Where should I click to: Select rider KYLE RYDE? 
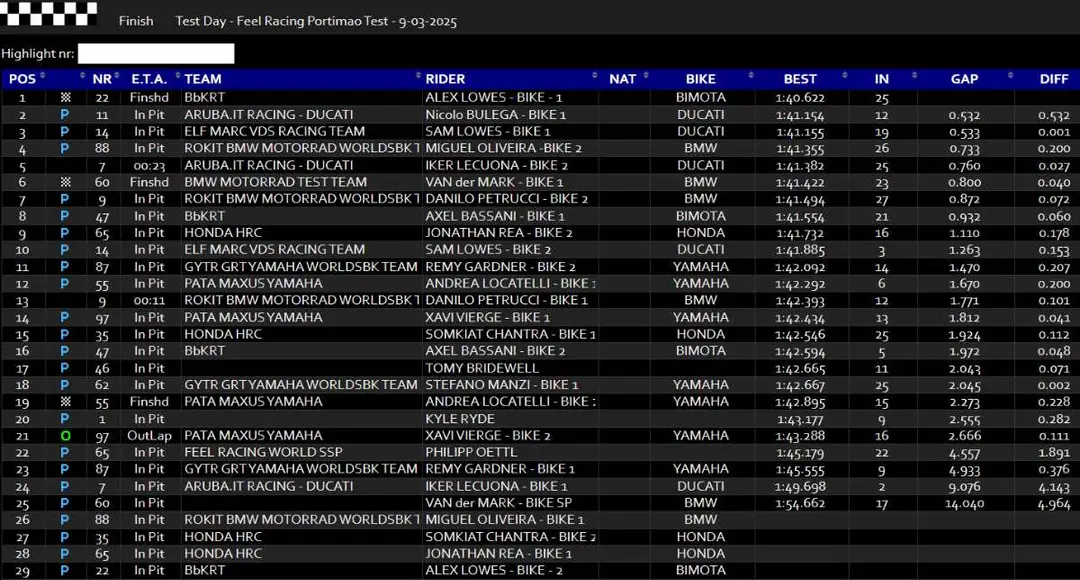459,419
